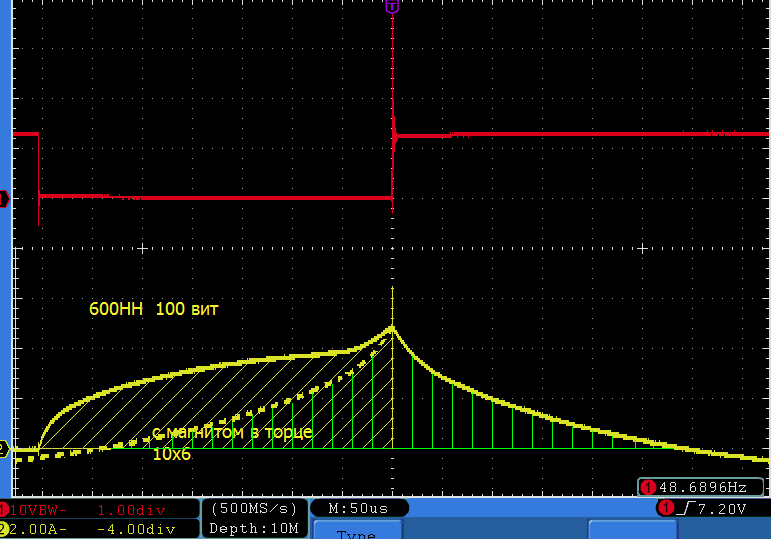The image size is (771, 539).
Task: Click the 7.20V trigger level readout
Action: point(724,508)
